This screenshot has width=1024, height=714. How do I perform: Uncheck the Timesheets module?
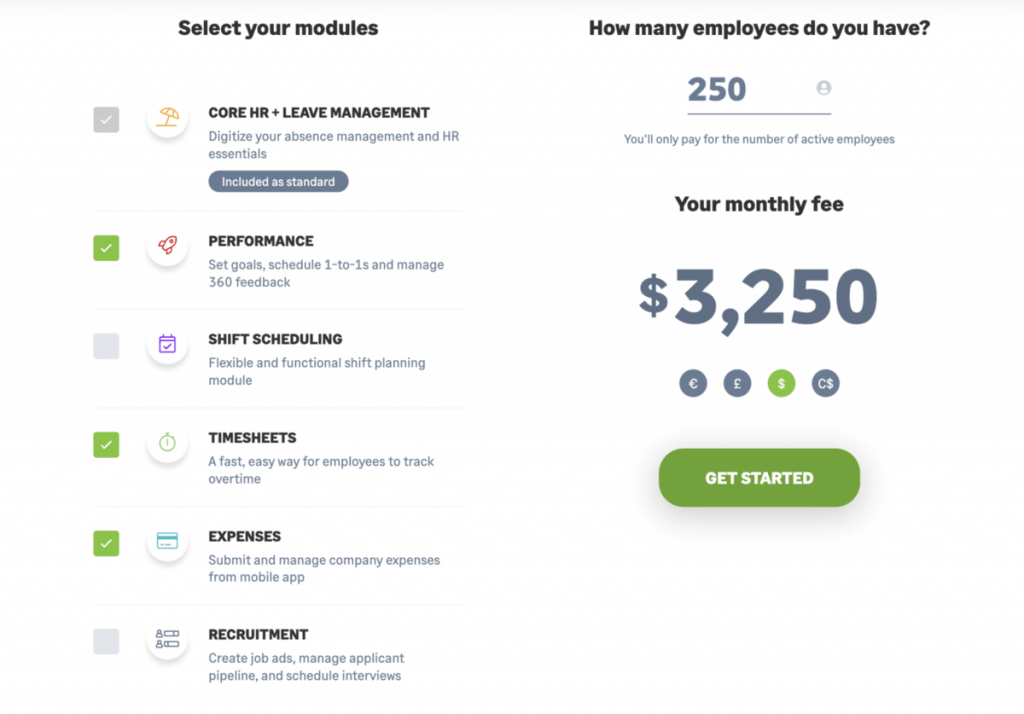tap(106, 444)
